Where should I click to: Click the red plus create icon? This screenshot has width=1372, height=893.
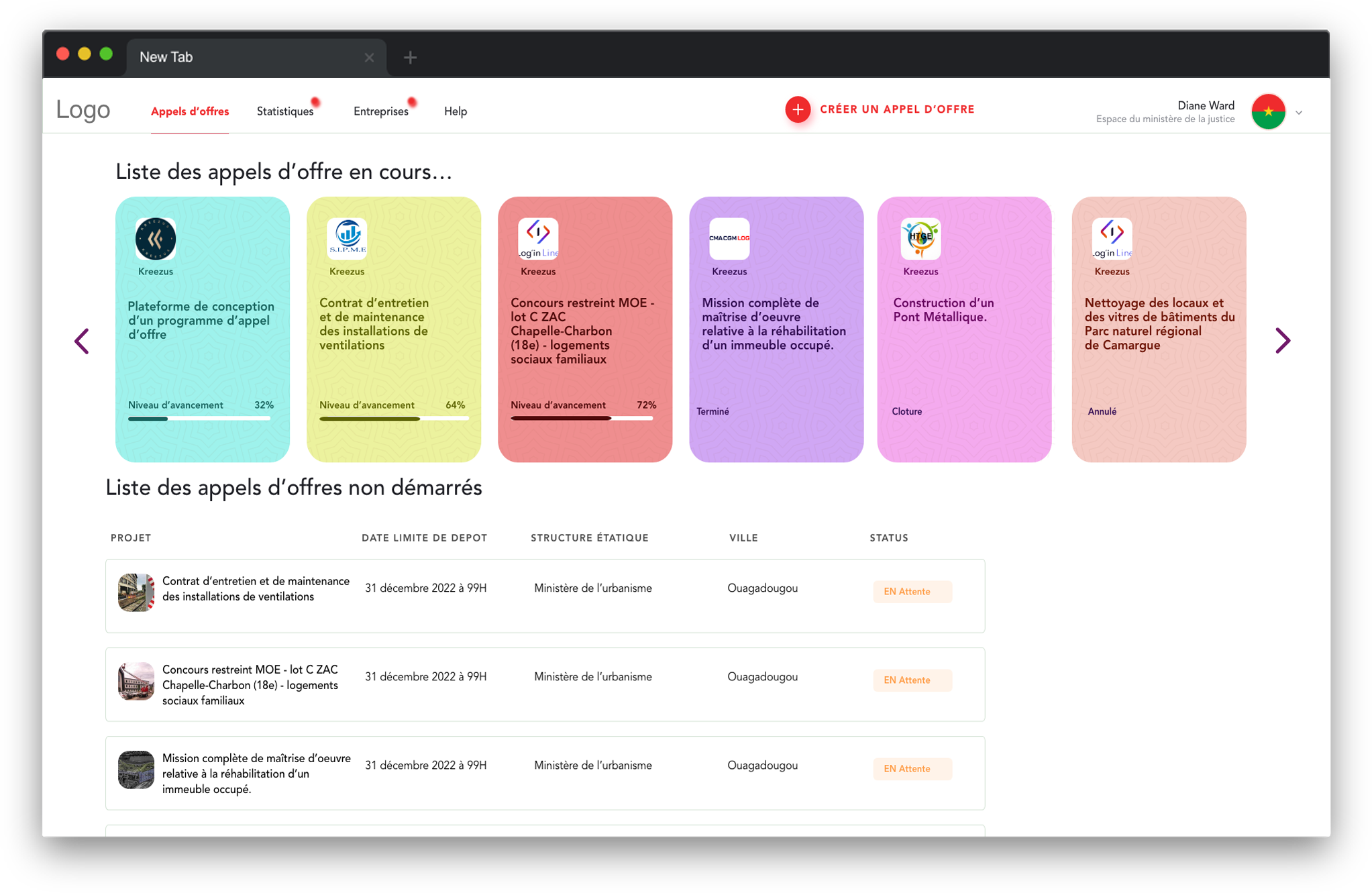798,110
